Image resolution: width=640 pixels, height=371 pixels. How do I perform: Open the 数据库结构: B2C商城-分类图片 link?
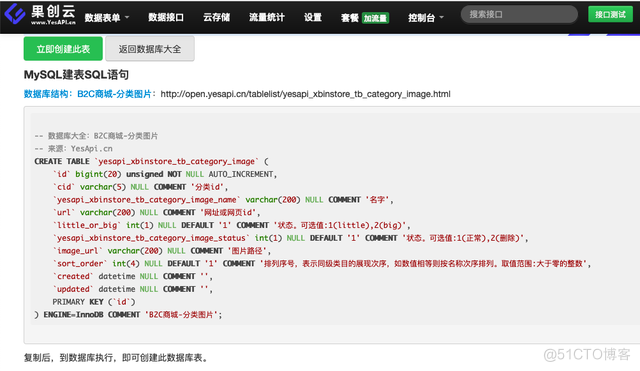(x=87, y=94)
